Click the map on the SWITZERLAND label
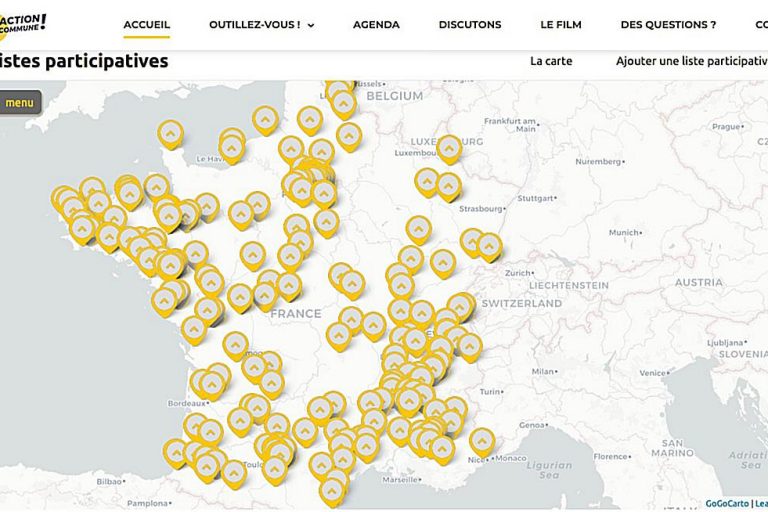The height and width of the screenshot is (512, 768). [x=521, y=303]
